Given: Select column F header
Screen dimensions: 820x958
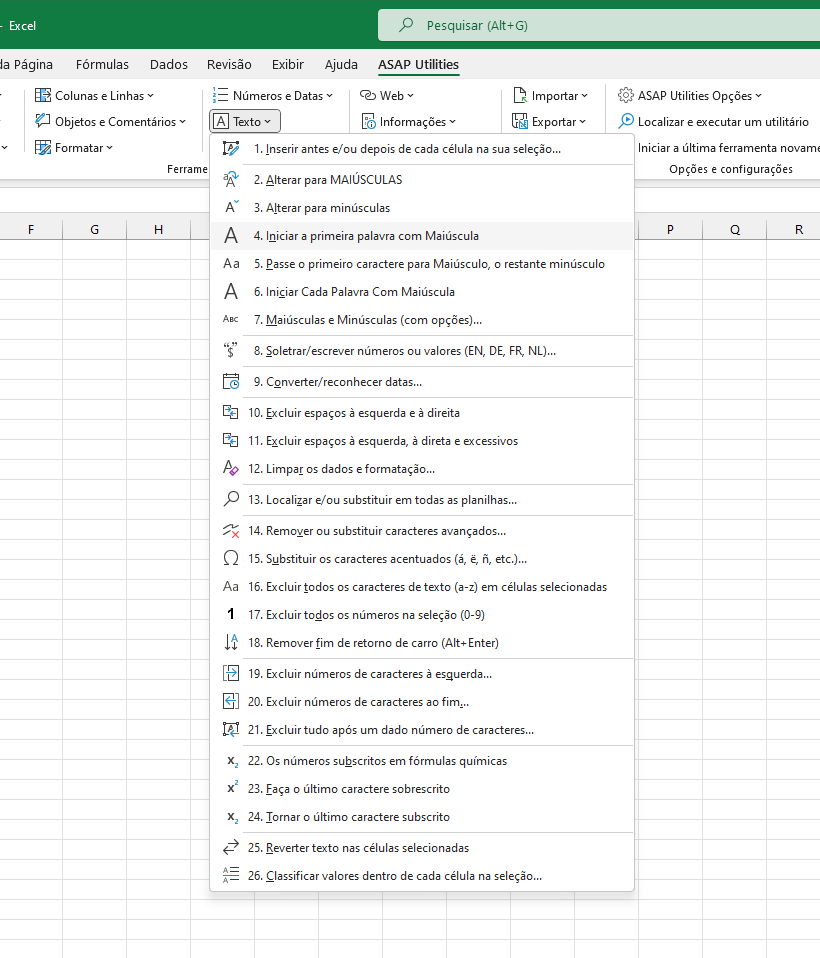Looking at the screenshot, I should tap(31, 230).
